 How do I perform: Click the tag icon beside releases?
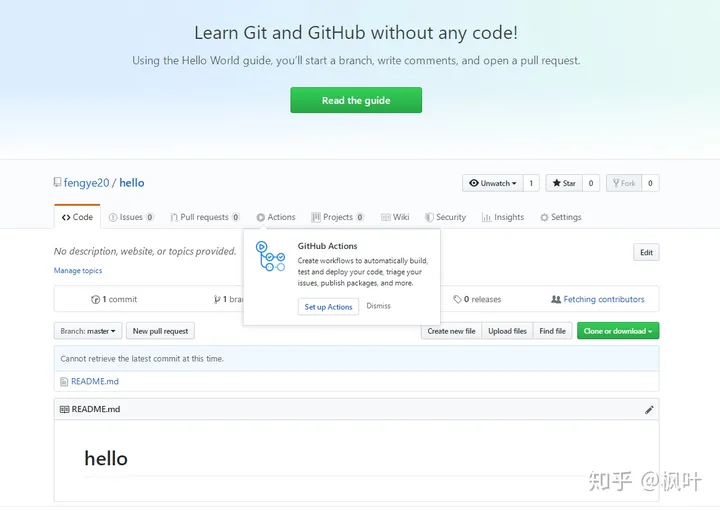click(457, 299)
